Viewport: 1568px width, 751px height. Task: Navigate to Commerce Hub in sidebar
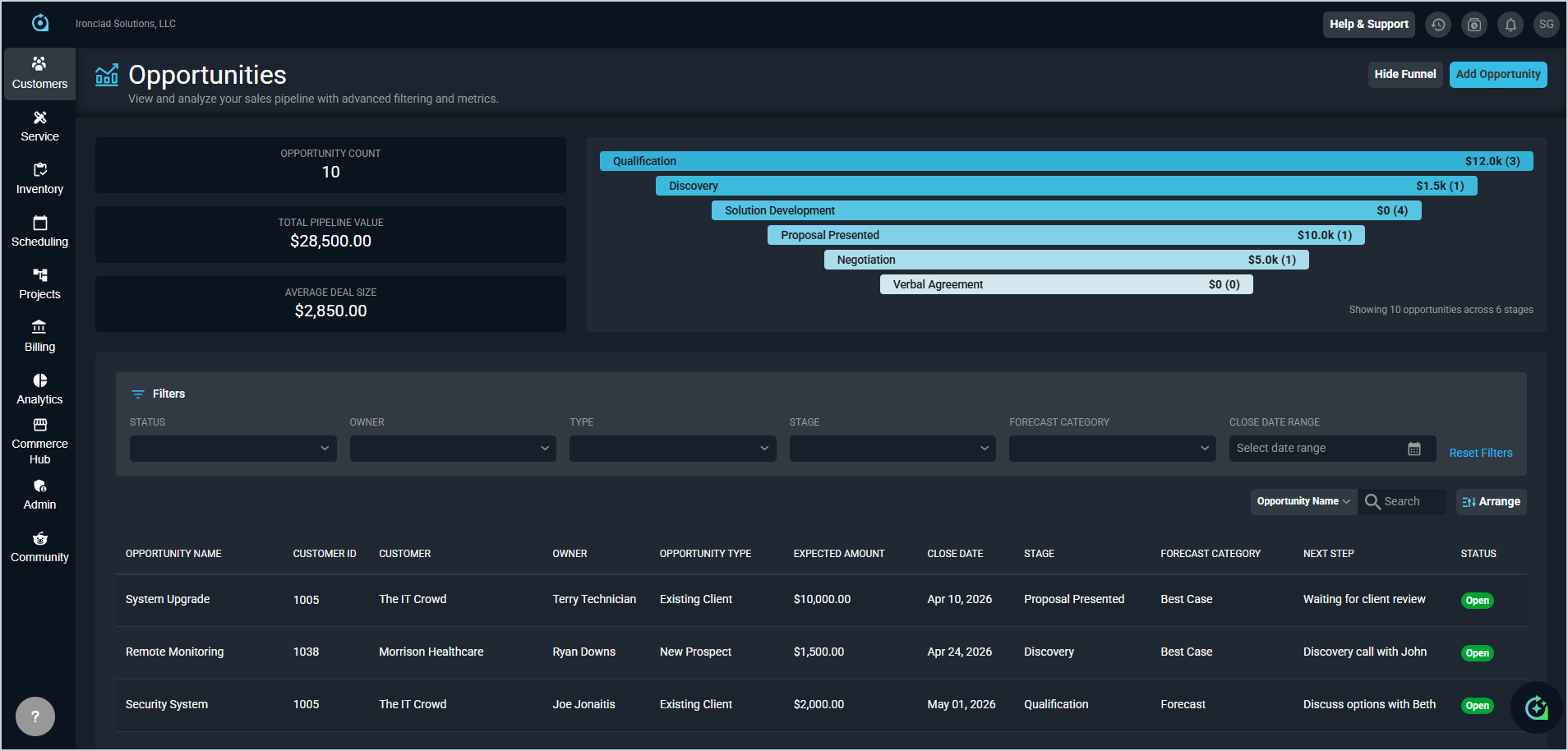[39, 441]
